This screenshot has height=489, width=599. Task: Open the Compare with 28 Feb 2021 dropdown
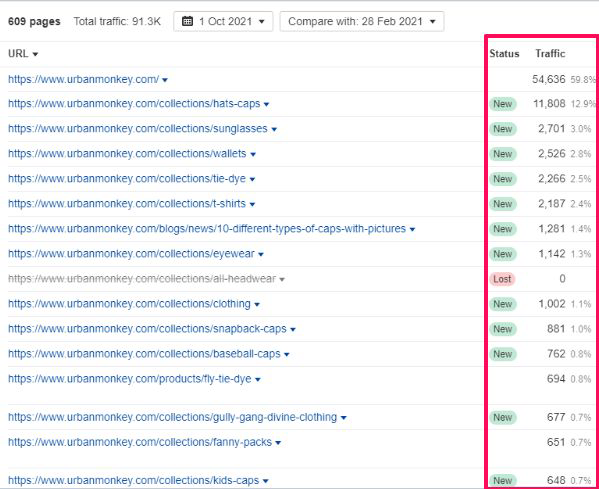[x=361, y=21]
